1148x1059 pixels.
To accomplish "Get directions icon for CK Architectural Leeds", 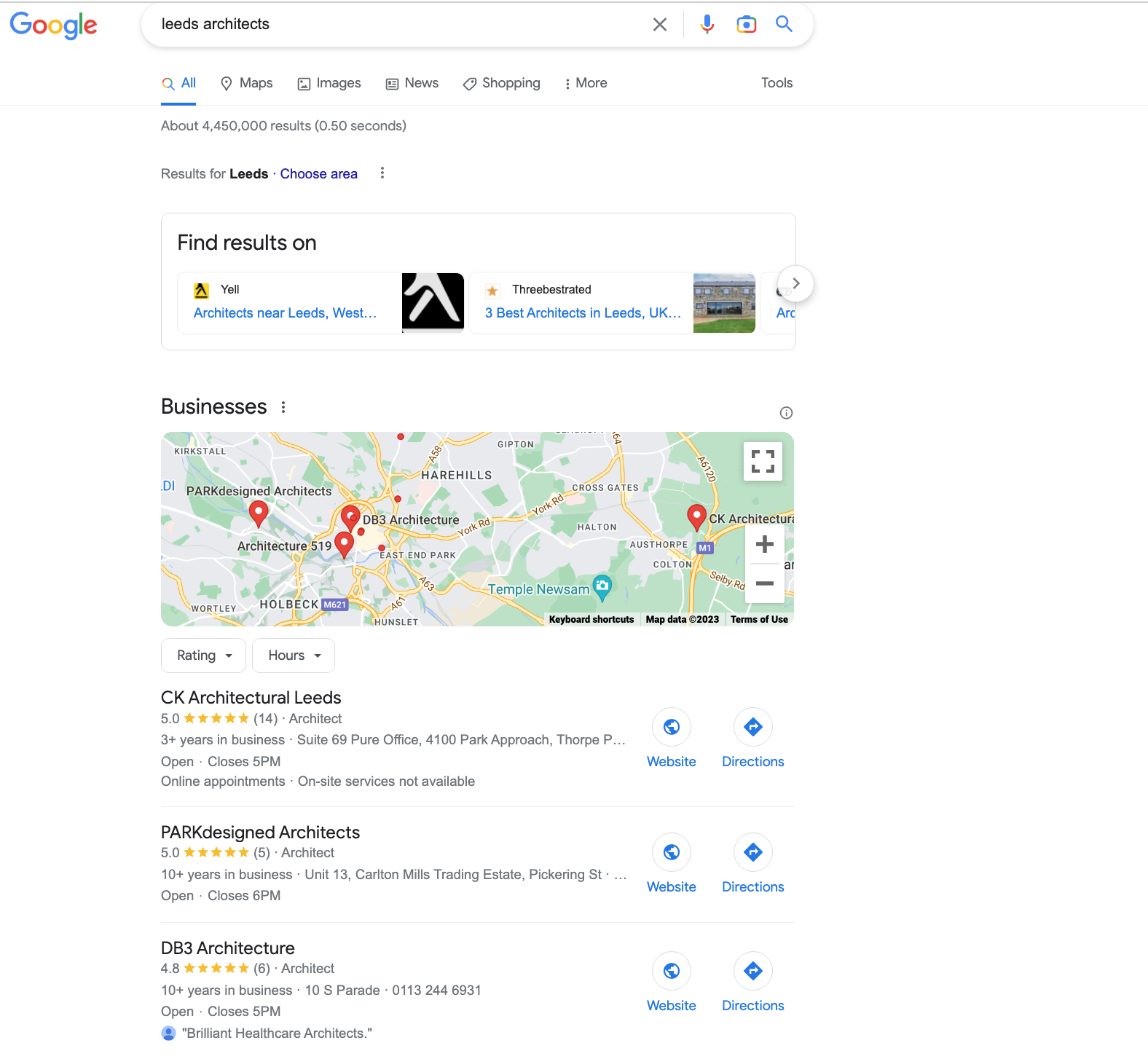I will [x=753, y=727].
